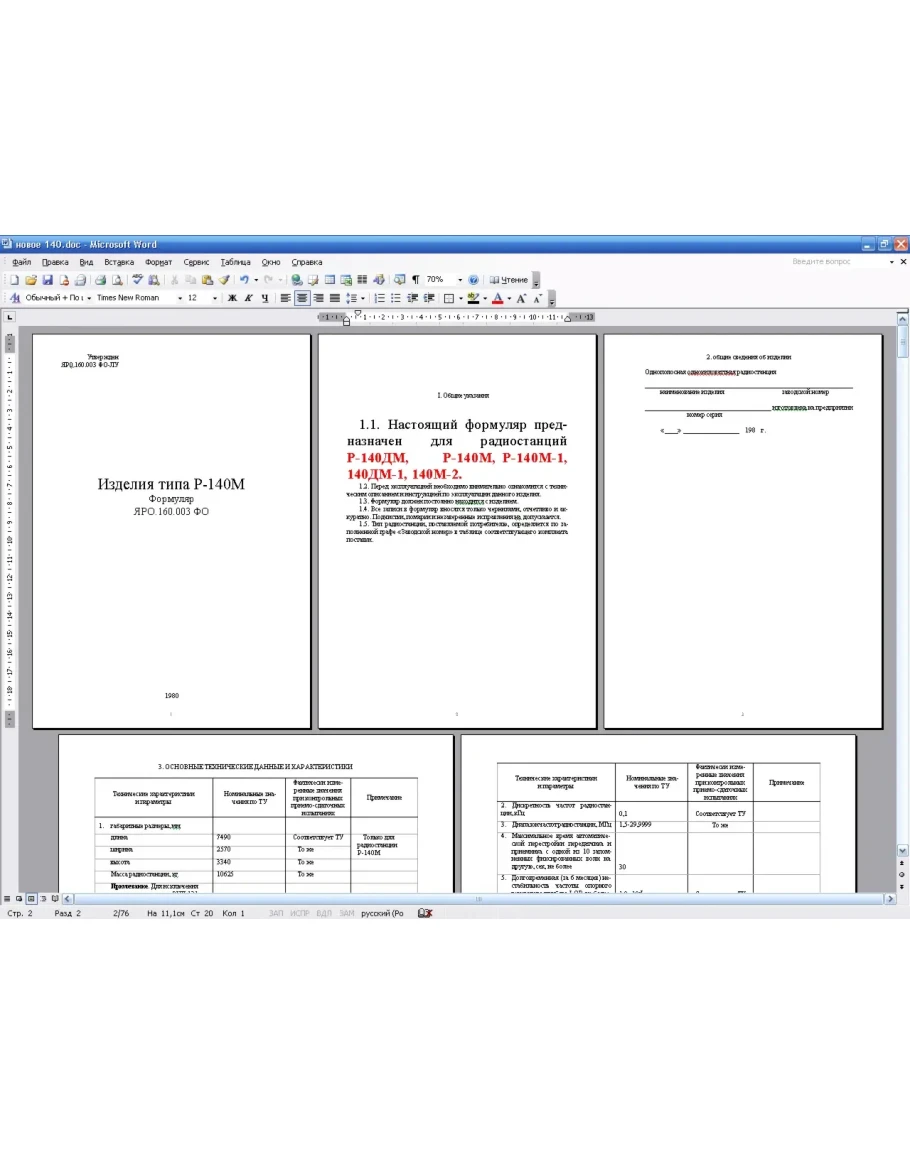Click the Undo arrow icon

[x=244, y=280]
